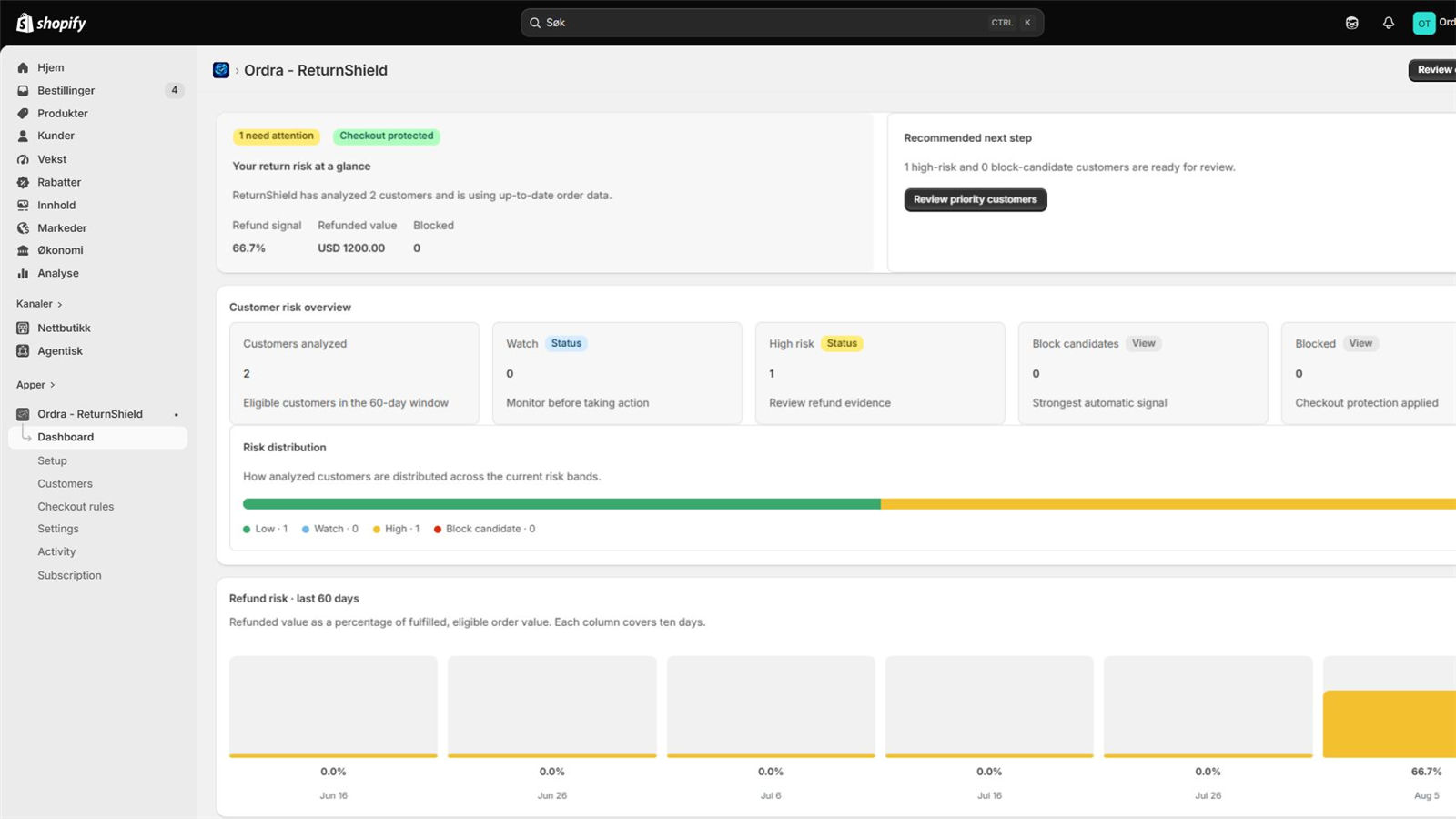Viewport: 1456px width, 819px height.
Task: Click the ReturnShield app icon in breadcrumb
Action: click(x=221, y=70)
